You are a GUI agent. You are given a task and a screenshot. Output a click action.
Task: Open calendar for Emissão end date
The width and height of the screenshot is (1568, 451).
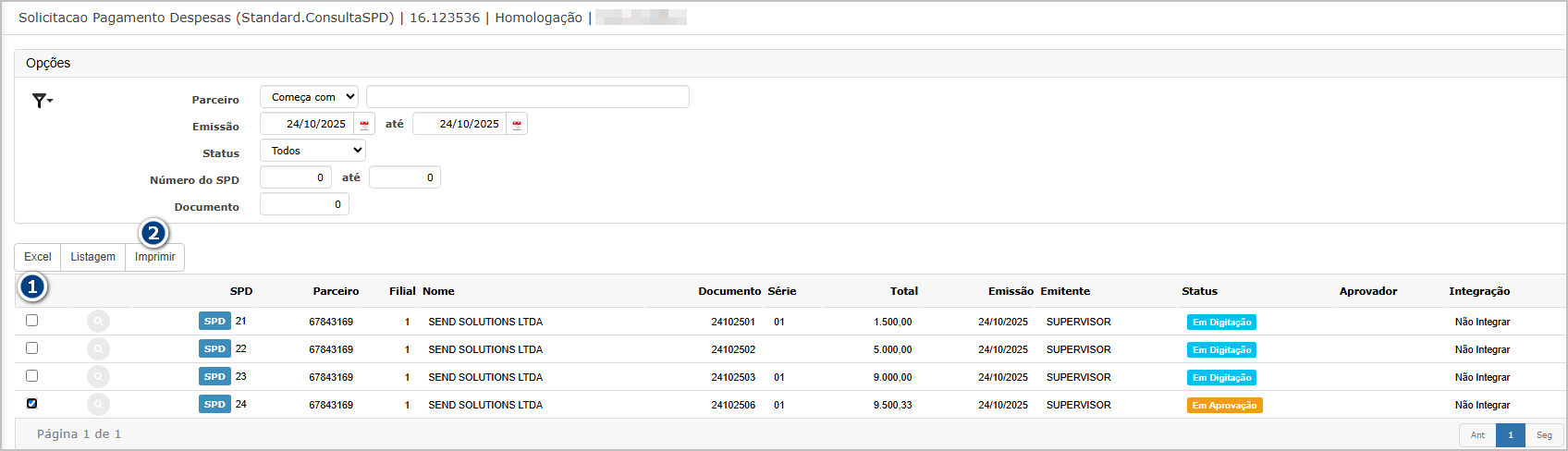click(x=517, y=125)
